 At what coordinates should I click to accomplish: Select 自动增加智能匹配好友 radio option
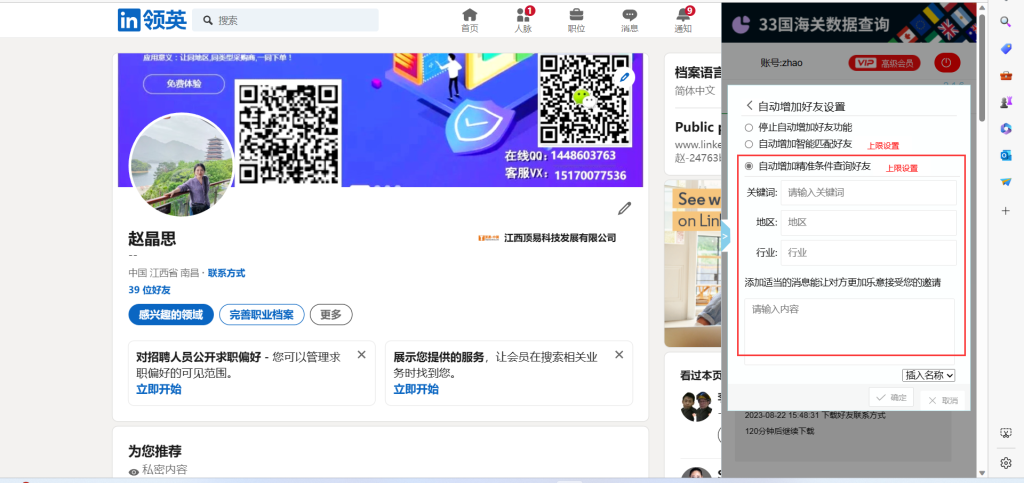click(749, 144)
